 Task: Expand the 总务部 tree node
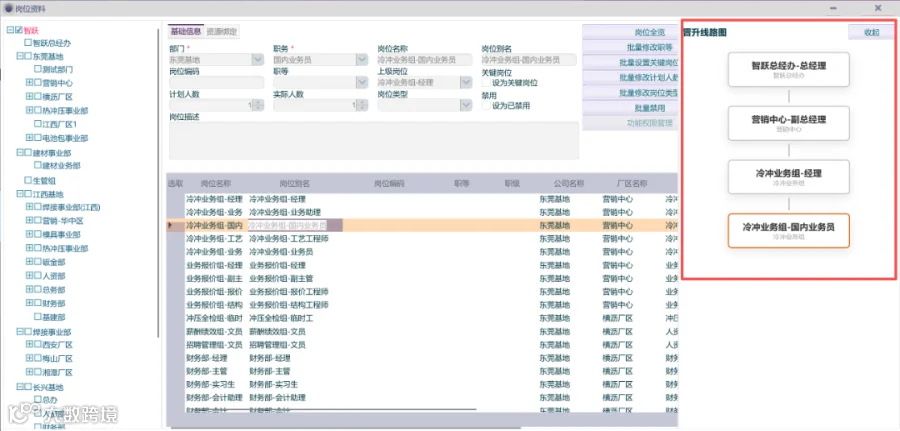(29, 289)
